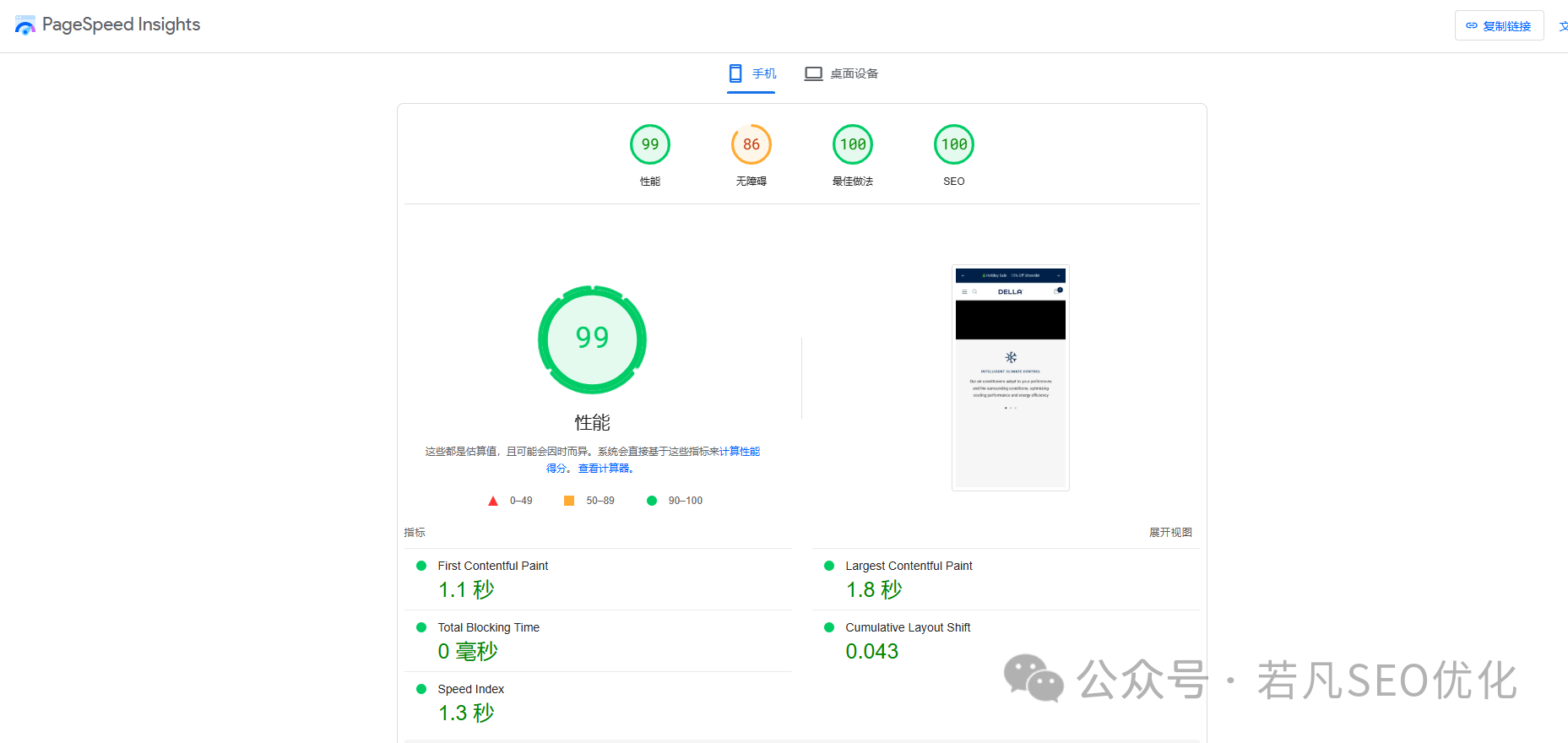
Task: Click the orange square 50–89 legend swatch
Action: pos(569,501)
